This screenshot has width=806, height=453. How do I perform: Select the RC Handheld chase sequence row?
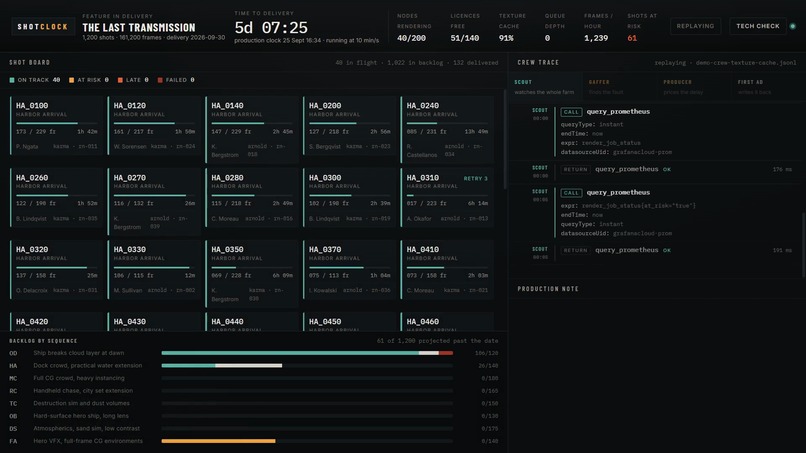pyautogui.click(x=253, y=391)
